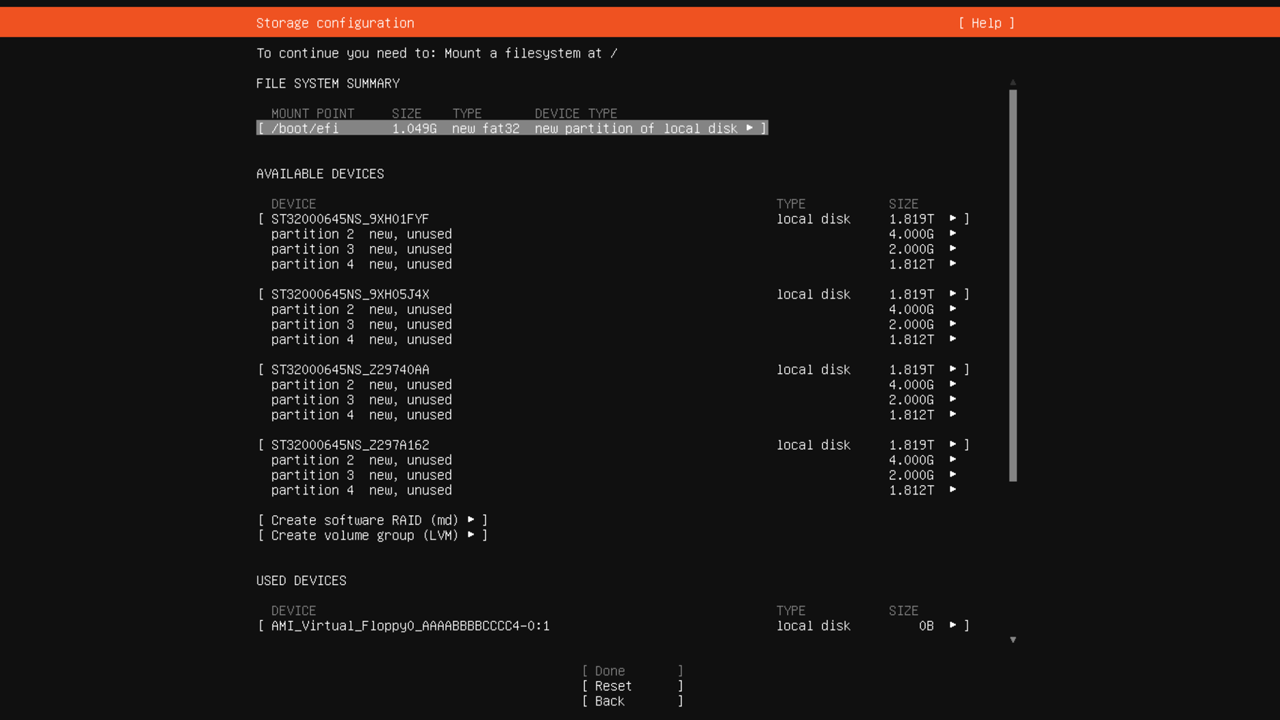1280x720 pixels.
Task: Go Back to previous screen
Action: click(x=632, y=701)
